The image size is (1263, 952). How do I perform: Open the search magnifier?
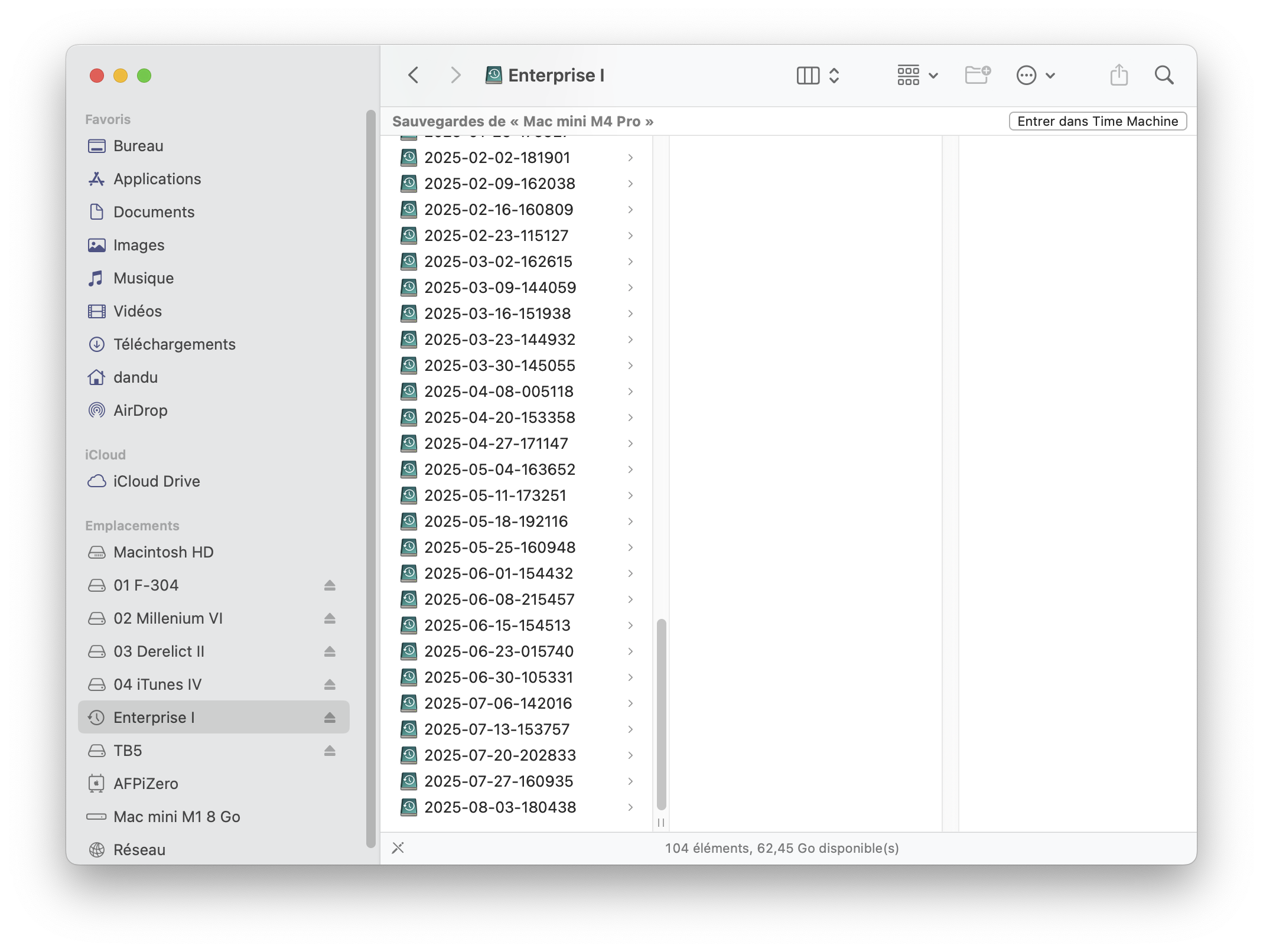[1164, 75]
